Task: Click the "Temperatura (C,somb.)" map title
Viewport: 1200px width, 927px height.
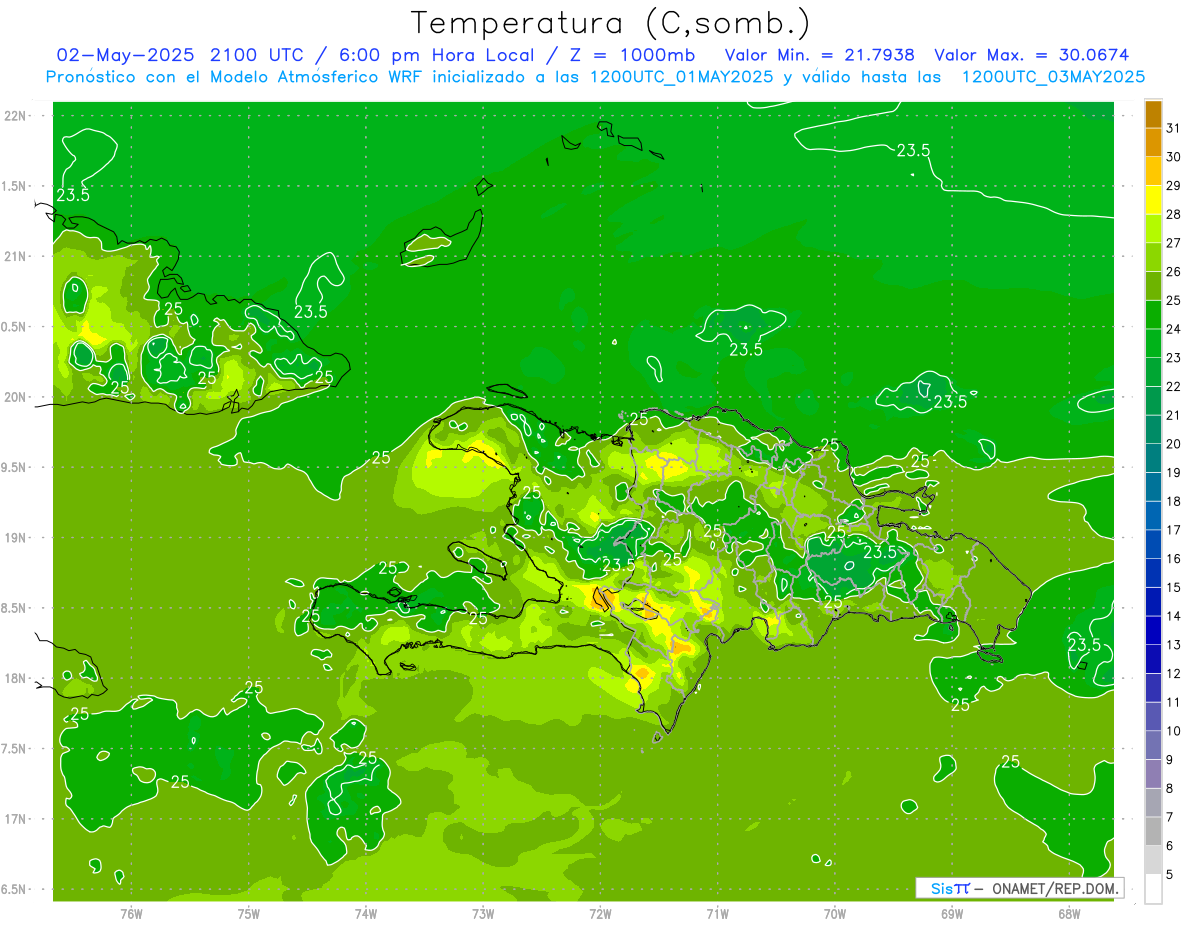Action: pos(610,23)
